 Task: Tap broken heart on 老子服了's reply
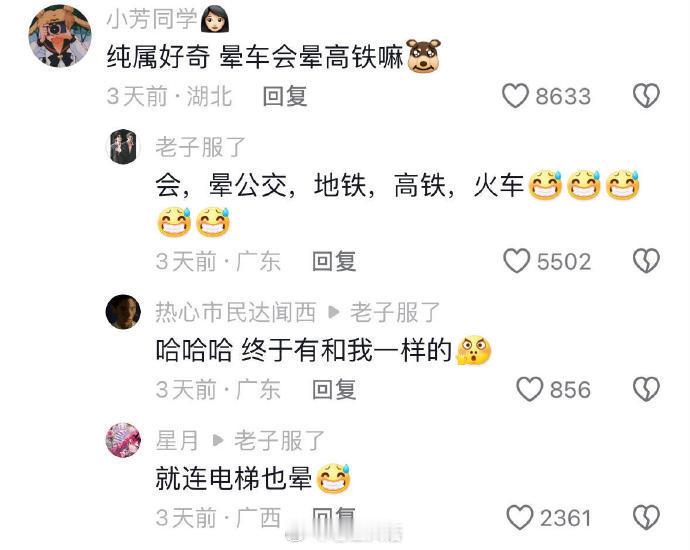pos(646,261)
